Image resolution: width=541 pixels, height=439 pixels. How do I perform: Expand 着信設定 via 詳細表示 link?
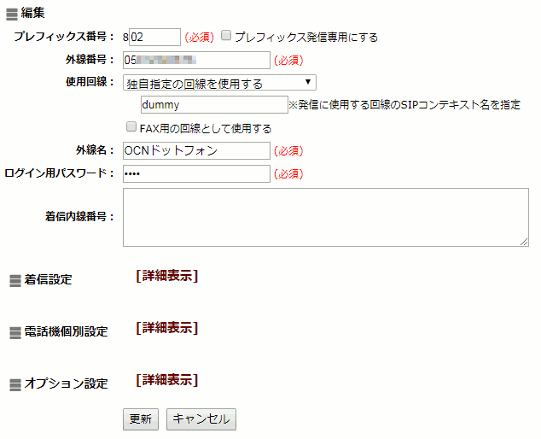[x=167, y=276]
